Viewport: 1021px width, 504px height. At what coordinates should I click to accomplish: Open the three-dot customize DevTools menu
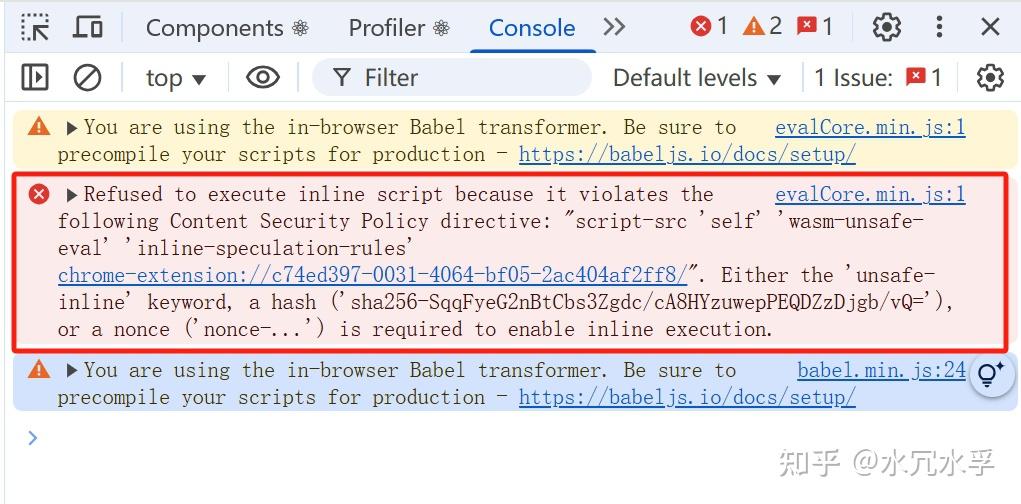coord(939,27)
